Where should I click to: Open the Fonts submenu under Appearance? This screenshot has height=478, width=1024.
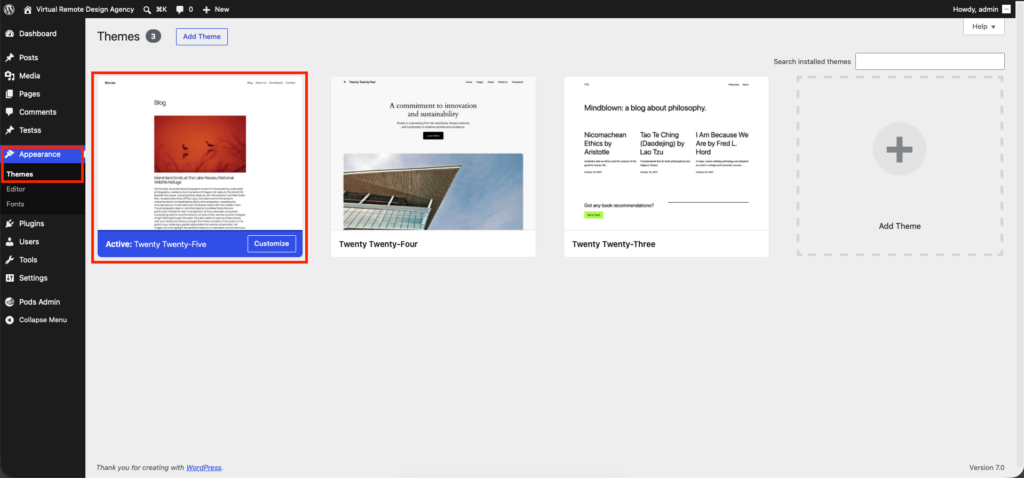pos(16,204)
